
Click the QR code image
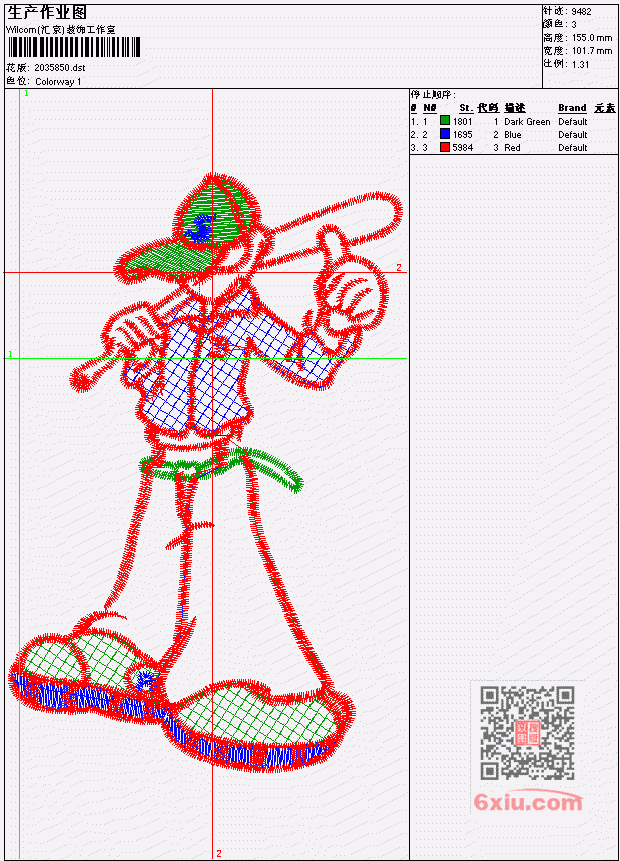(527, 732)
